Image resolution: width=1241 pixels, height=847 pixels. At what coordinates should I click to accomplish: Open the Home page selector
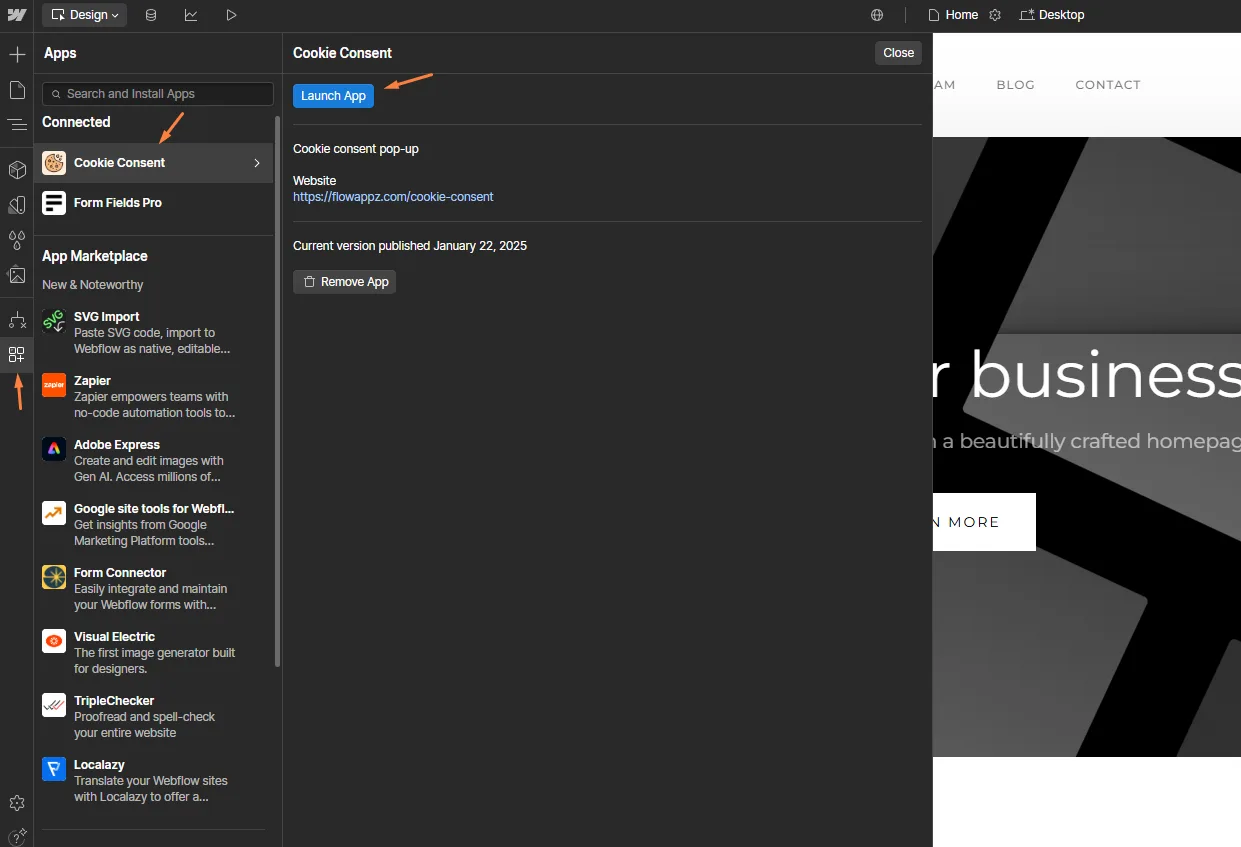click(x=953, y=15)
